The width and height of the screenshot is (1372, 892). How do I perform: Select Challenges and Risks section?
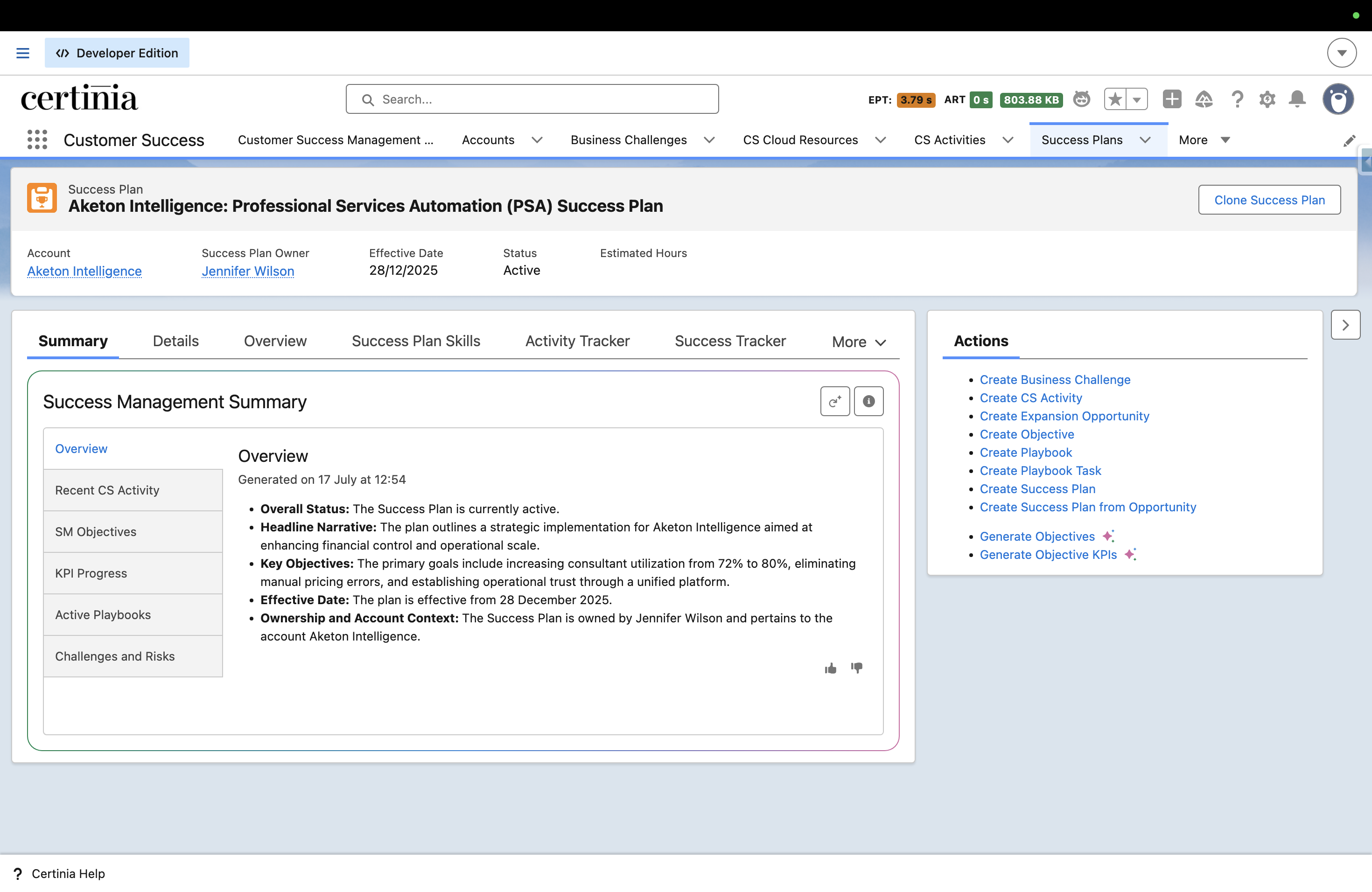coord(133,656)
